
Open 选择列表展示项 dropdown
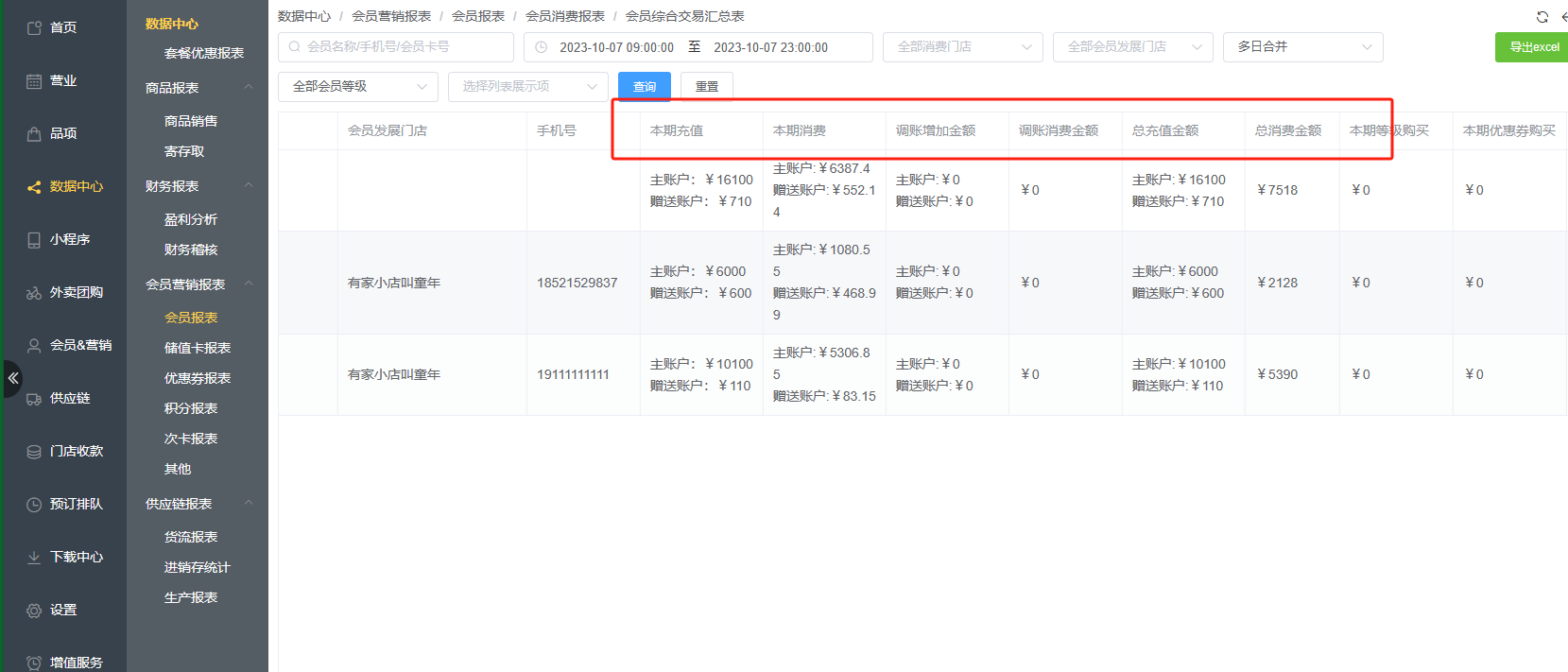coord(527,86)
